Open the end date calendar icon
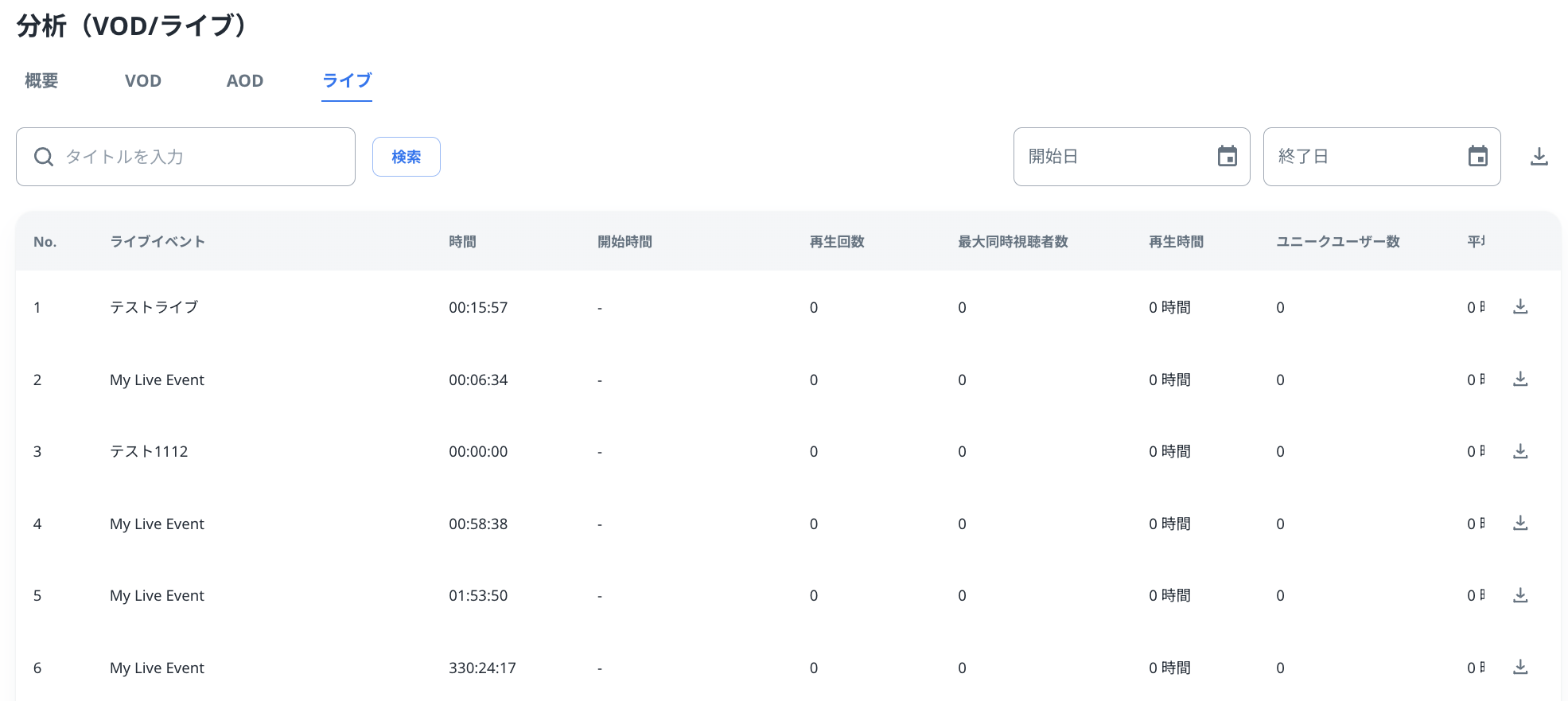This screenshot has height=701, width=1568. (x=1477, y=157)
